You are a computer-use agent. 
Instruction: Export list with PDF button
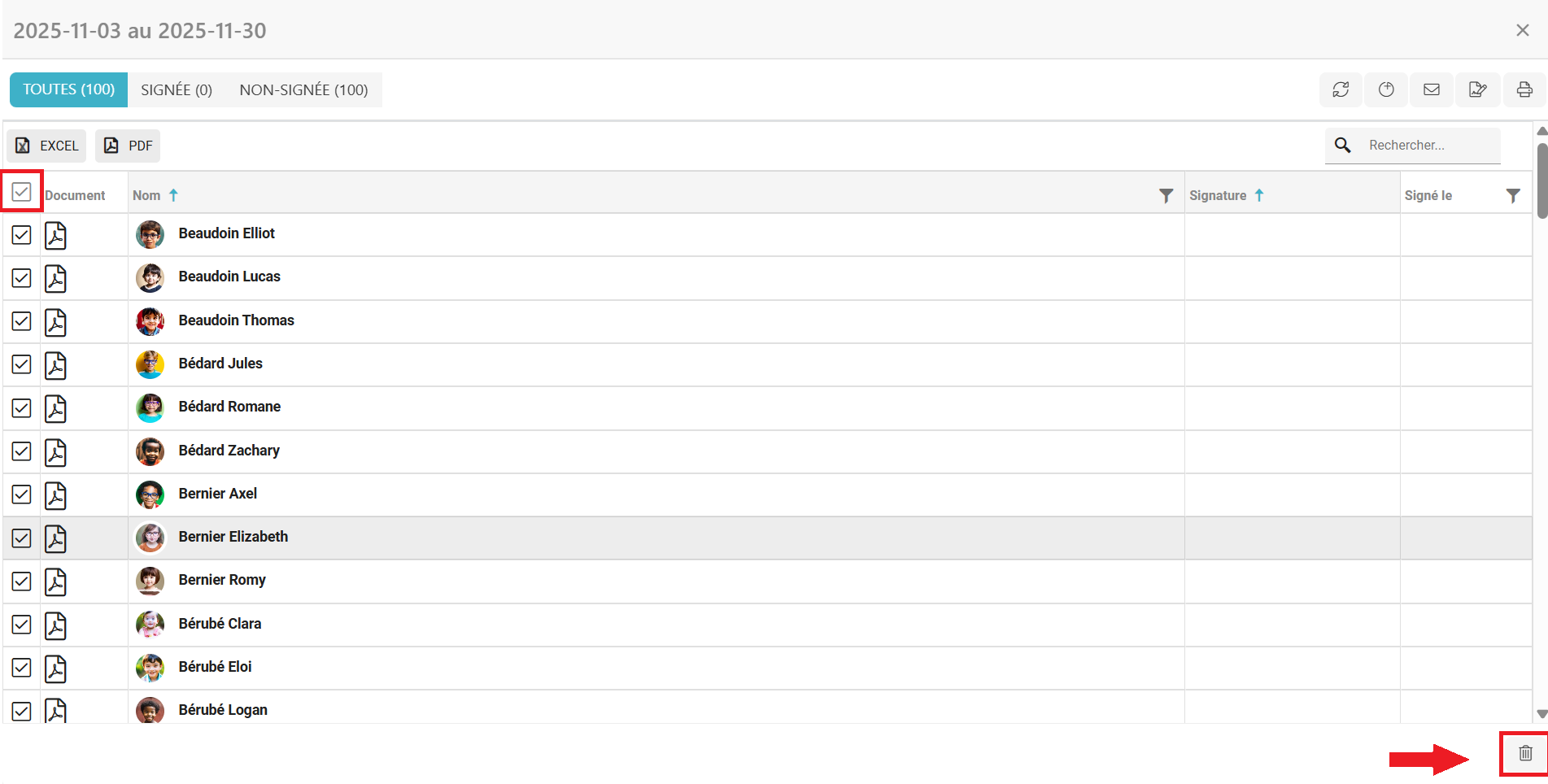[x=128, y=146]
